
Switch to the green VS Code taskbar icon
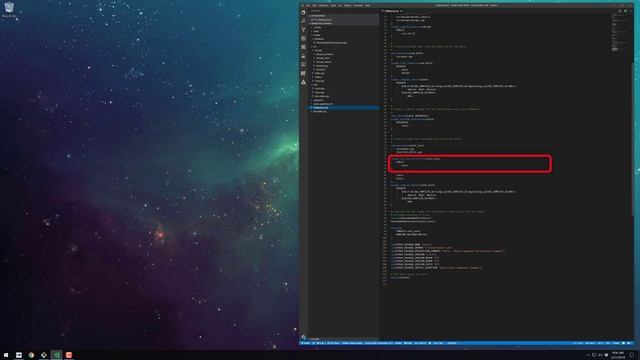pyautogui.click(x=56, y=355)
